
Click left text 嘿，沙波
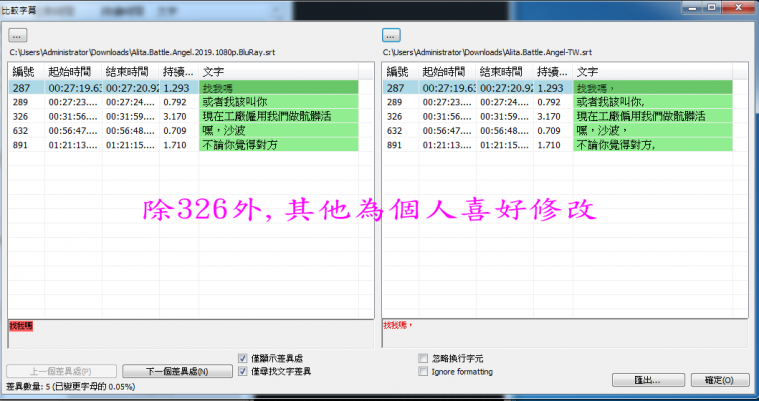[x=224, y=130]
